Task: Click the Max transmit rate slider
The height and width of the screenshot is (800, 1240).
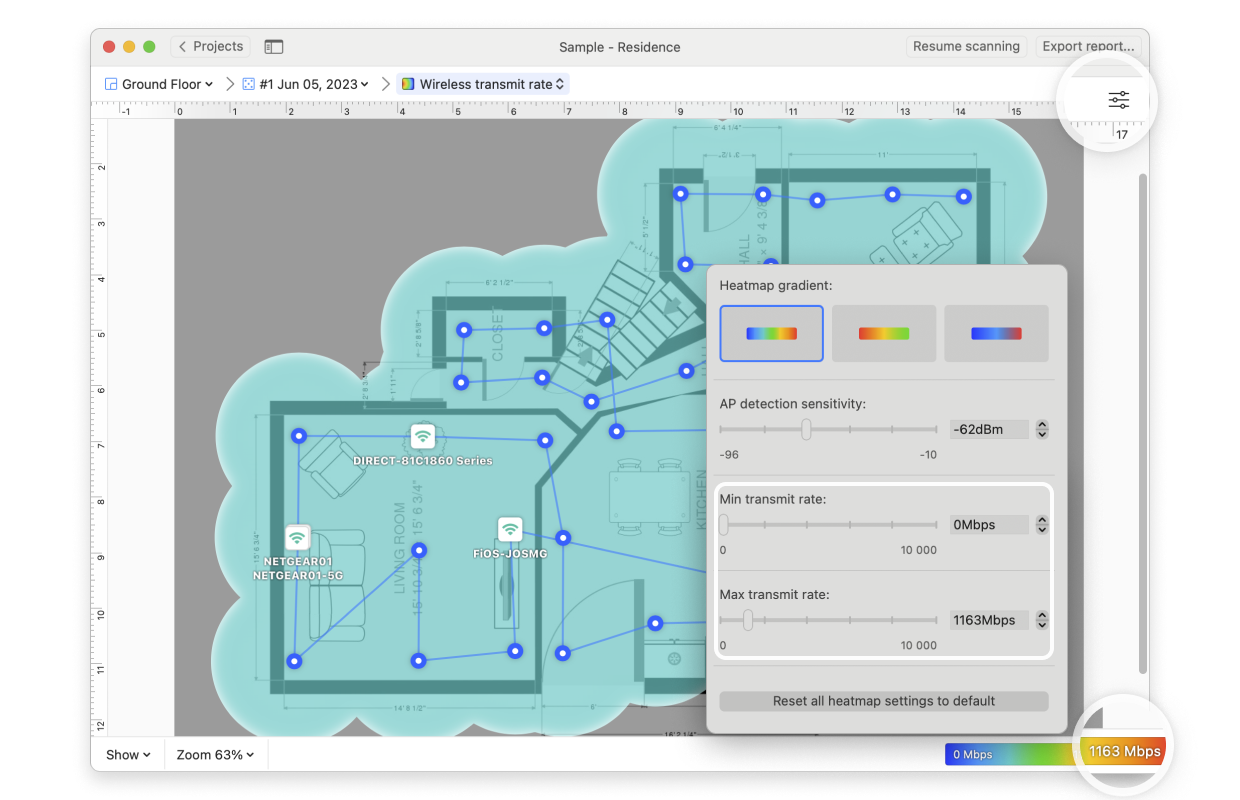Action: pyautogui.click(x=829, y=620)
